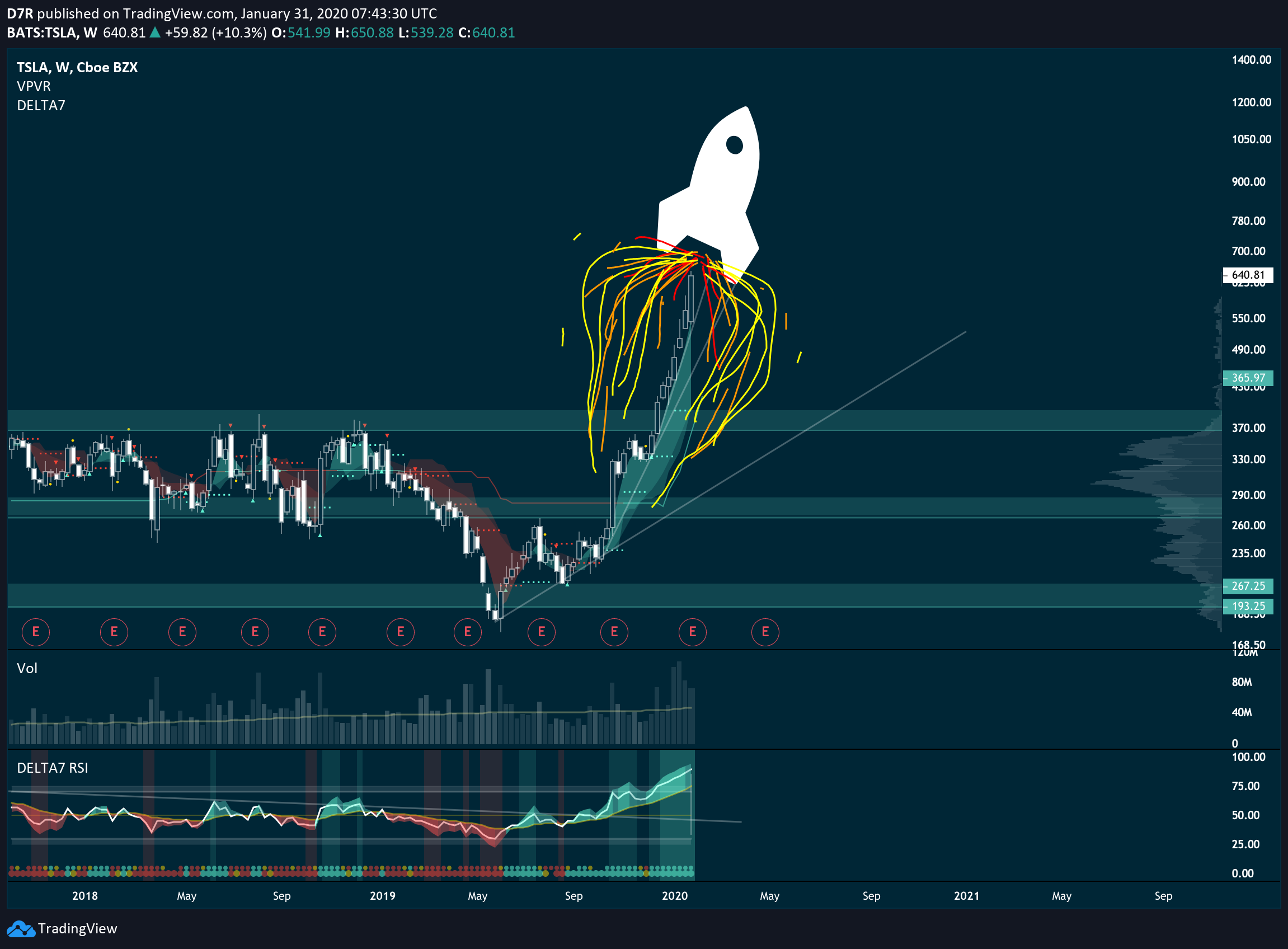
Task: Click the high value H:650.88
Action: click(364, 33)
